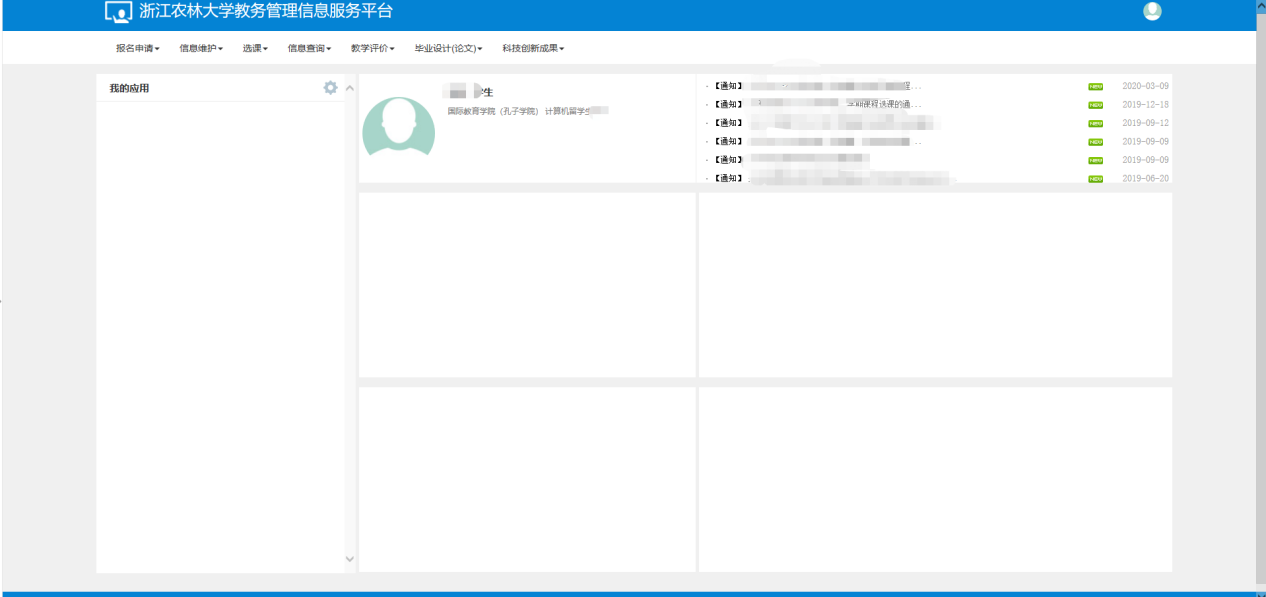Click the NEW badge on 2019-12-18 notice
The width and height of the screenshot is (1266, 597).
1095,105
